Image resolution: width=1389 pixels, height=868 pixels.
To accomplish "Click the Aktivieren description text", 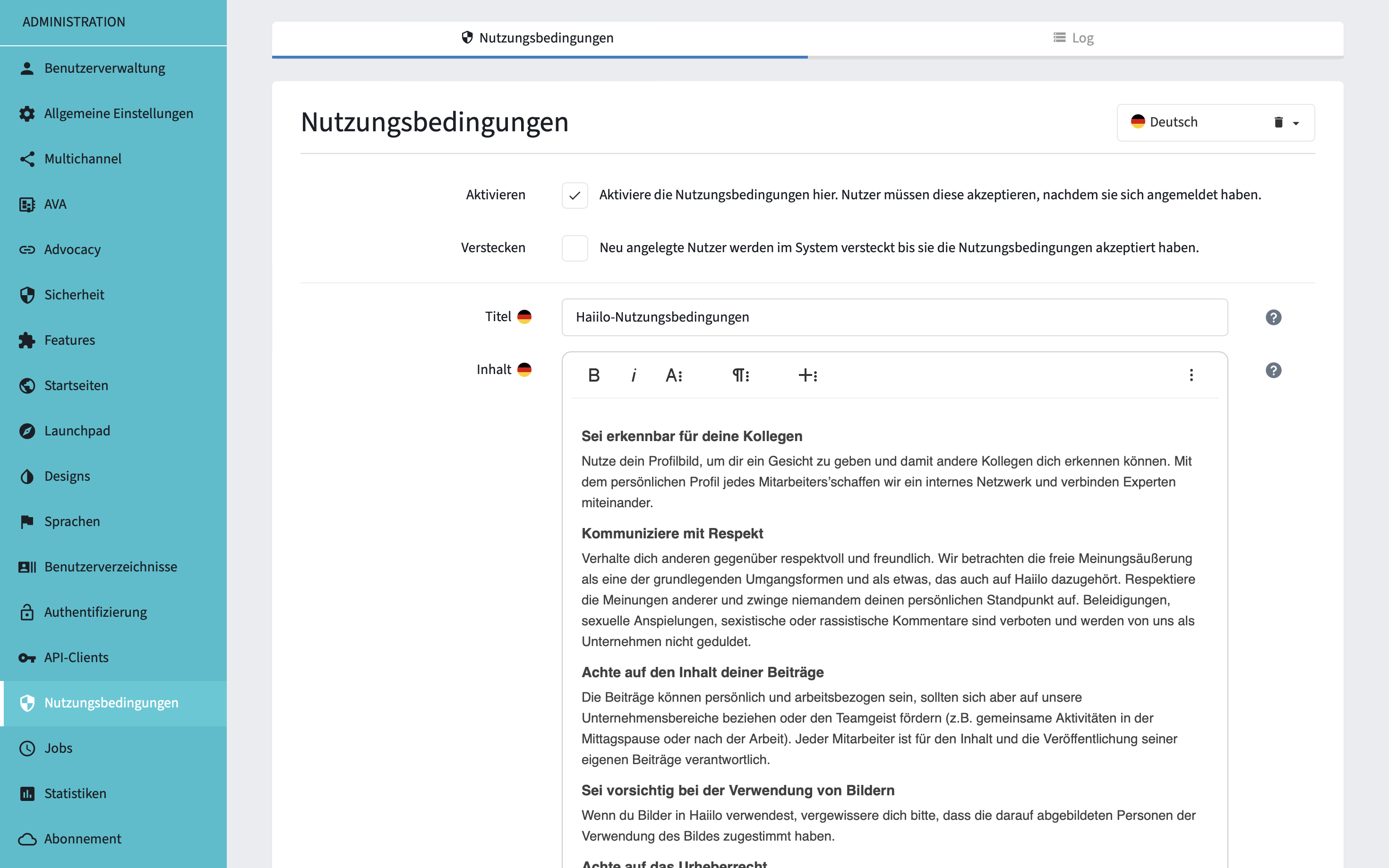I will tap(930, 195).
